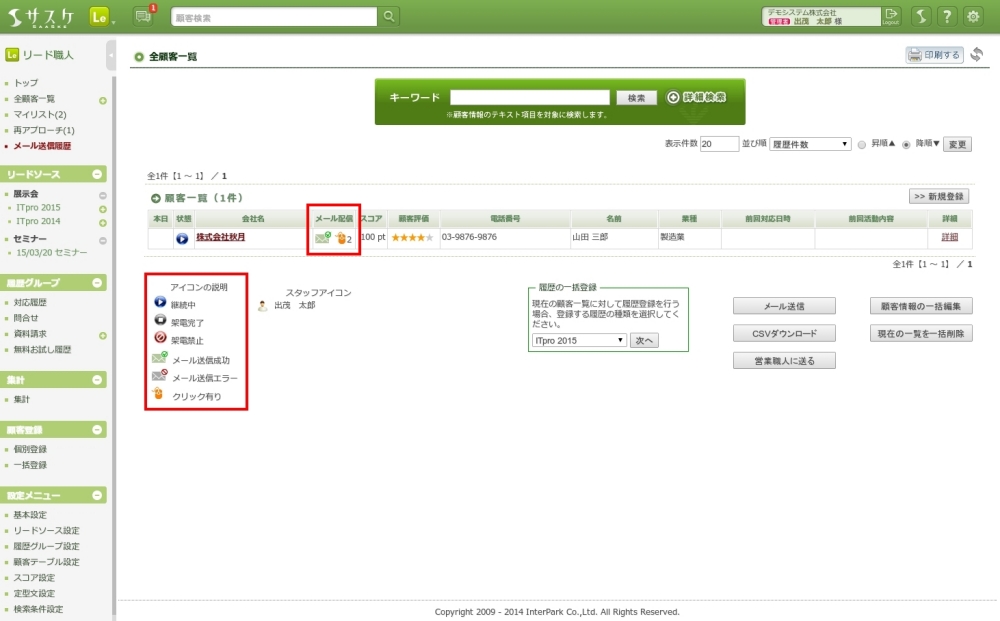
Task: Open マイリスト(2) in the sidebar
Action: point(40,115)
